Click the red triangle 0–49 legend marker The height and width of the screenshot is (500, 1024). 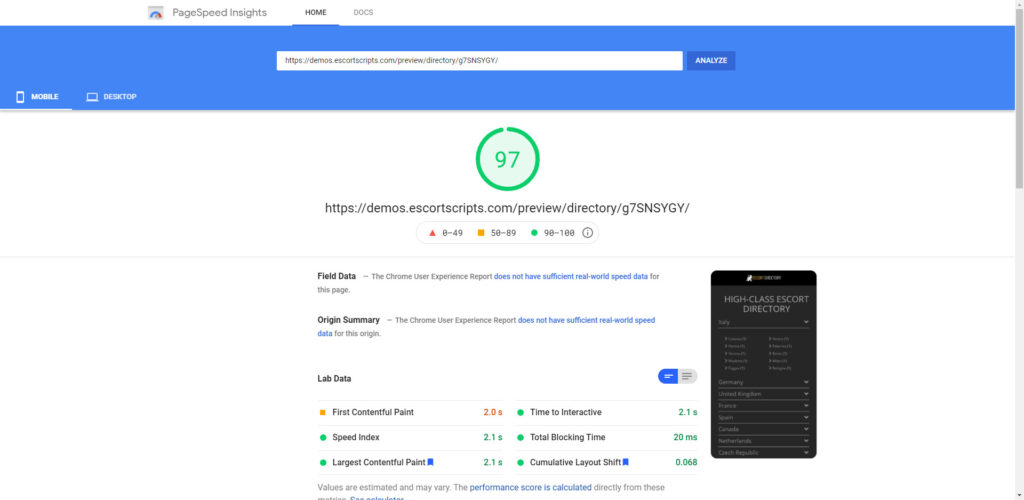coord(432,233)
